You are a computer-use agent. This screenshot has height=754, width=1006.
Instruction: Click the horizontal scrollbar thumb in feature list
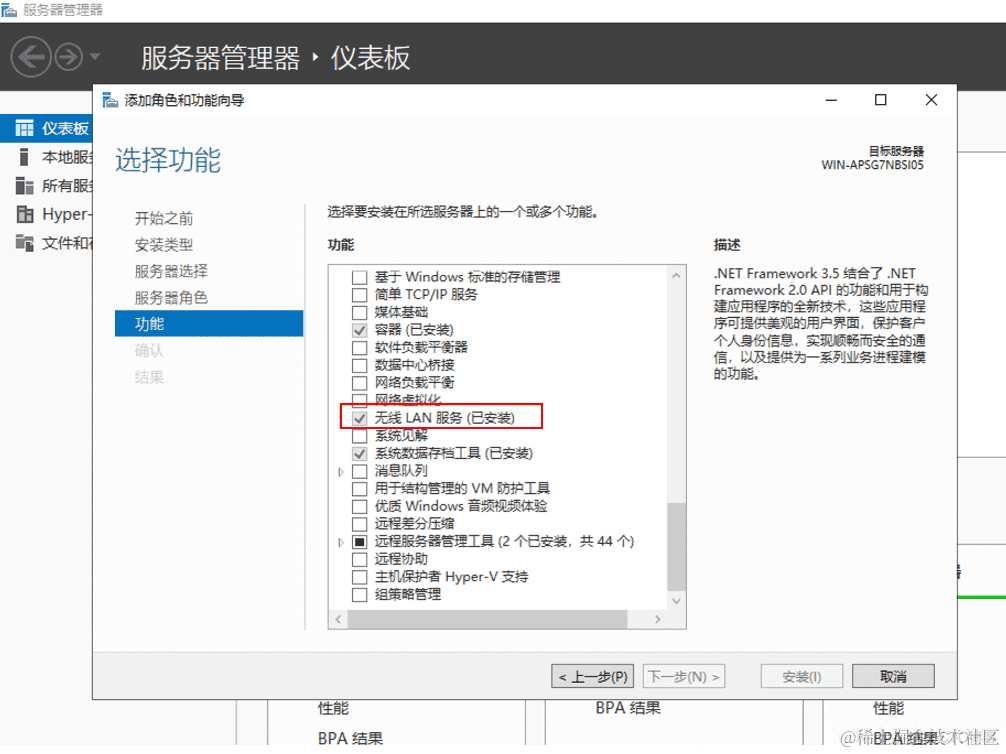pos(487,619)
